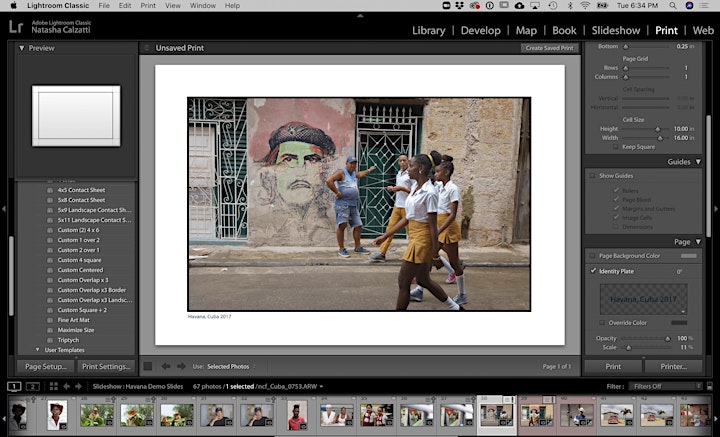The width and height of the screenshot is (720, 437).
Task: Show next page arrow in toolbar
Action: [181, 366]
